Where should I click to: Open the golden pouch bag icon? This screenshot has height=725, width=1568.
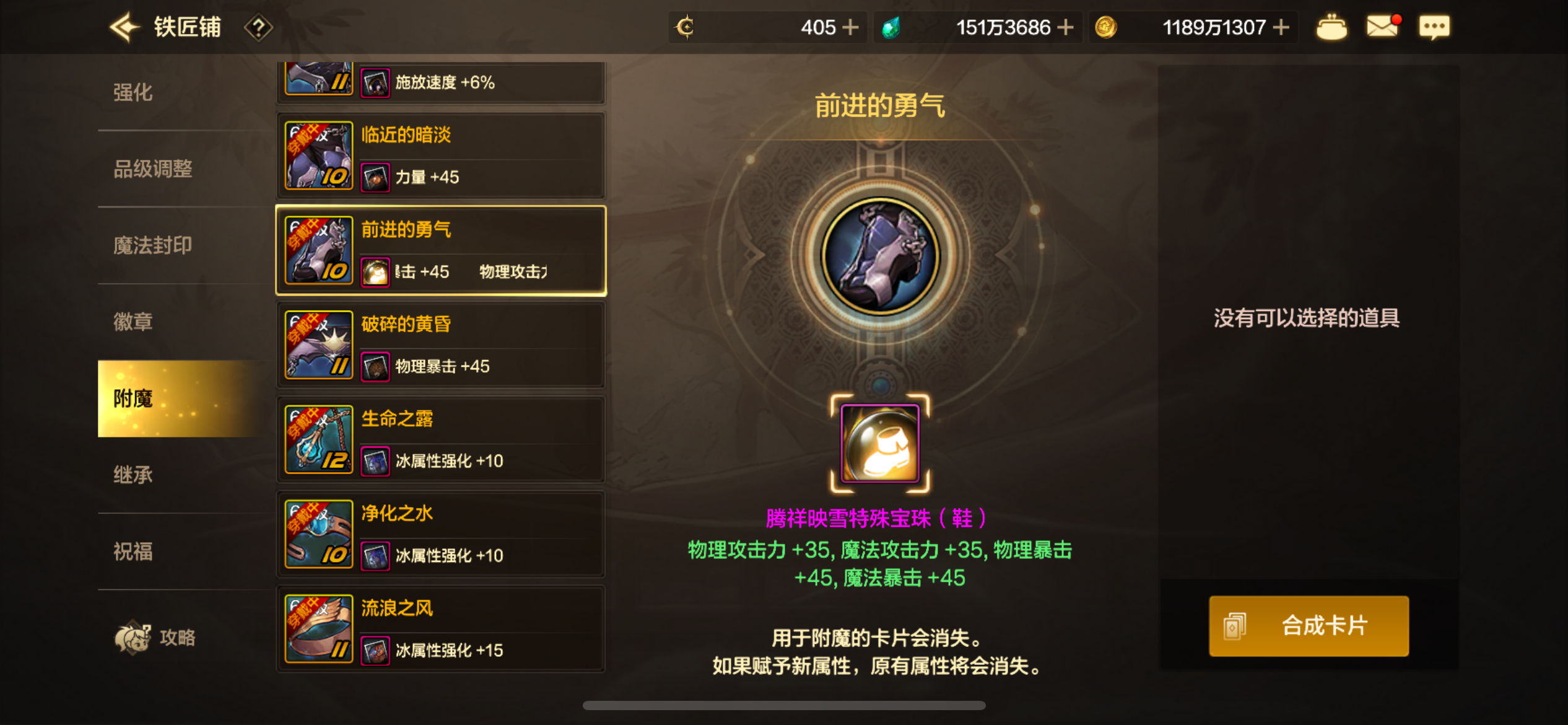1331,27
